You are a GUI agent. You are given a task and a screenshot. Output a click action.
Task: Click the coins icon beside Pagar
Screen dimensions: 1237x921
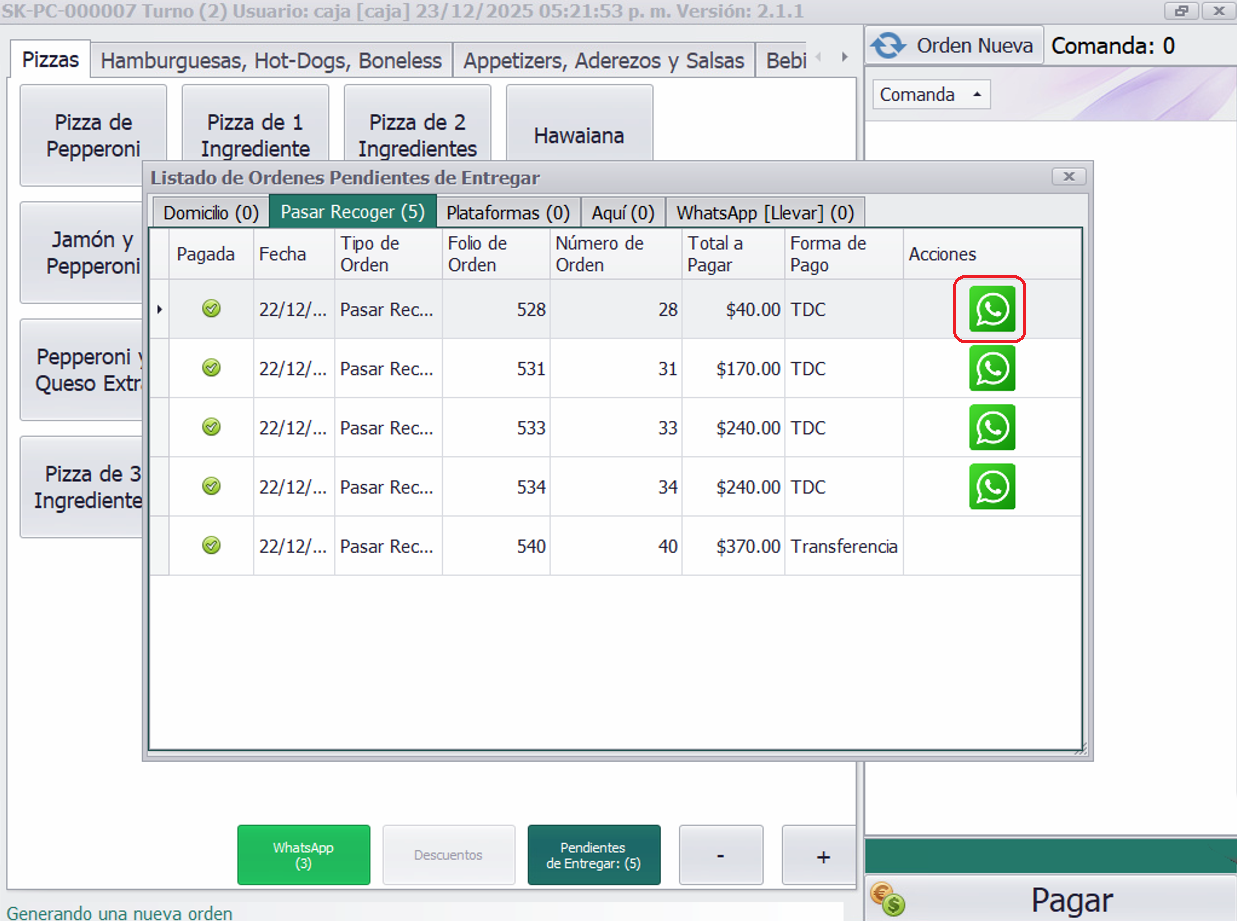(x=886, y=898)
